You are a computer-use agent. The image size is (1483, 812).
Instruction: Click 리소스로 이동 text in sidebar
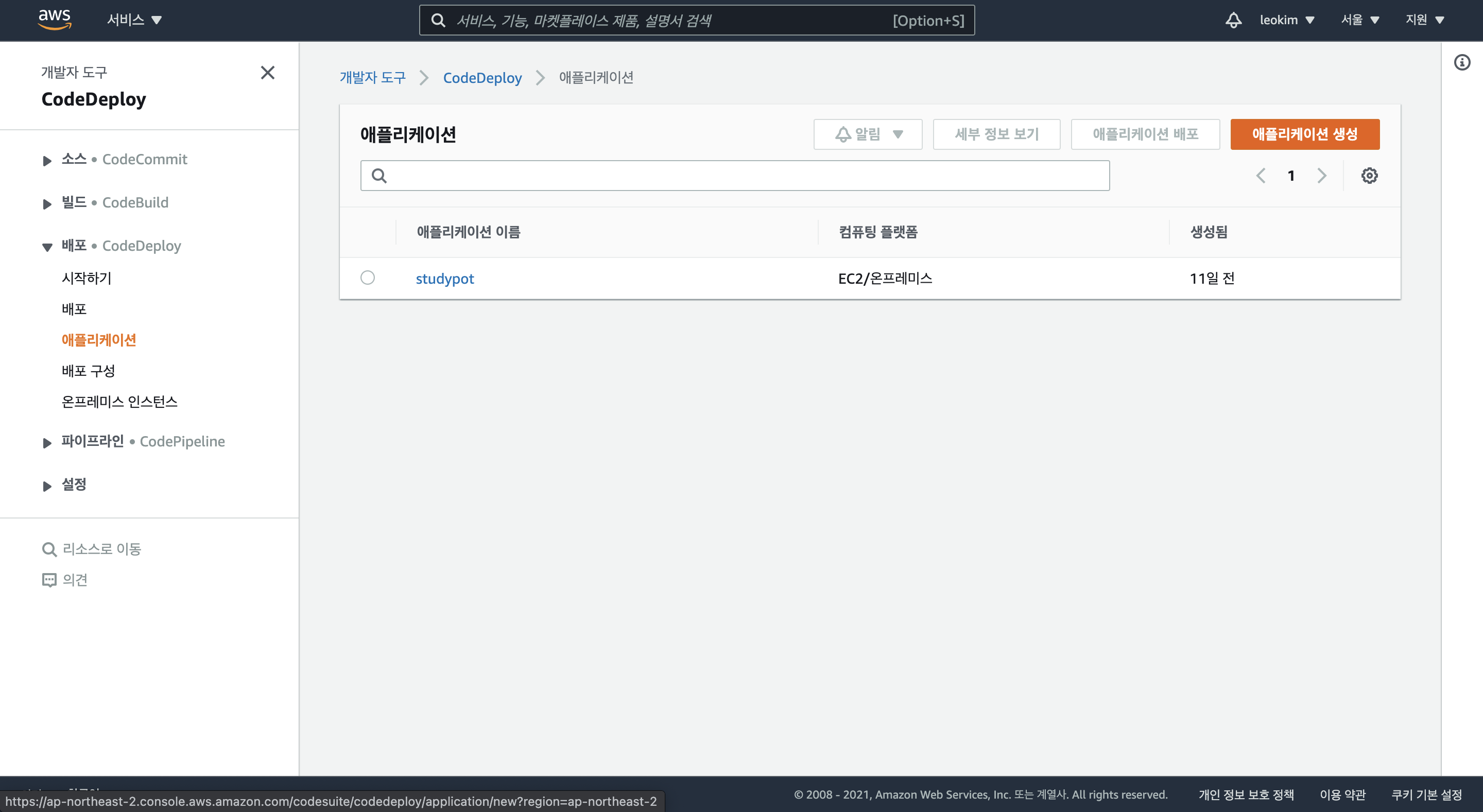(x=101, y=549)
